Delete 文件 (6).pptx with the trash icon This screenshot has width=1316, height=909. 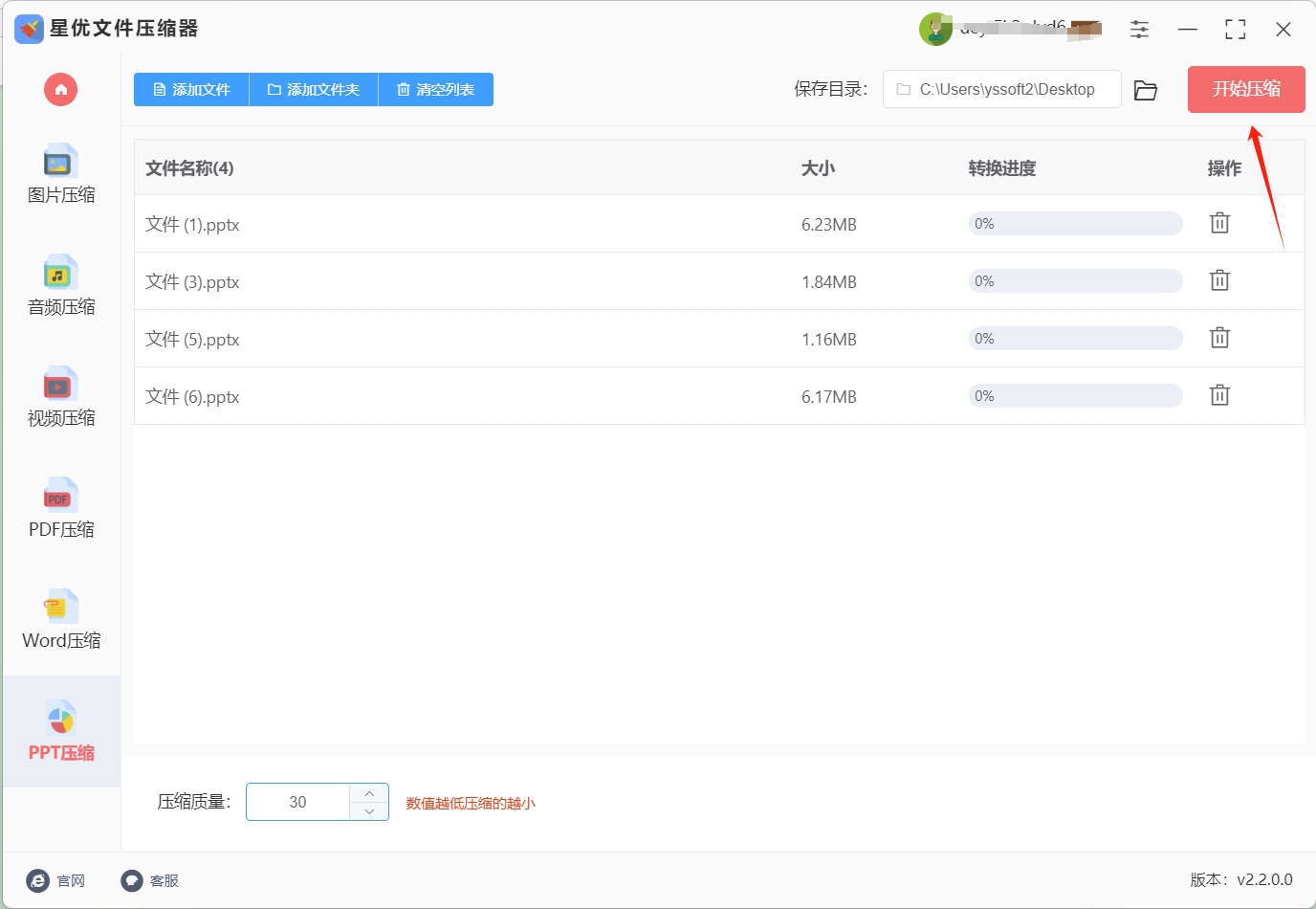pos(1219,395)
